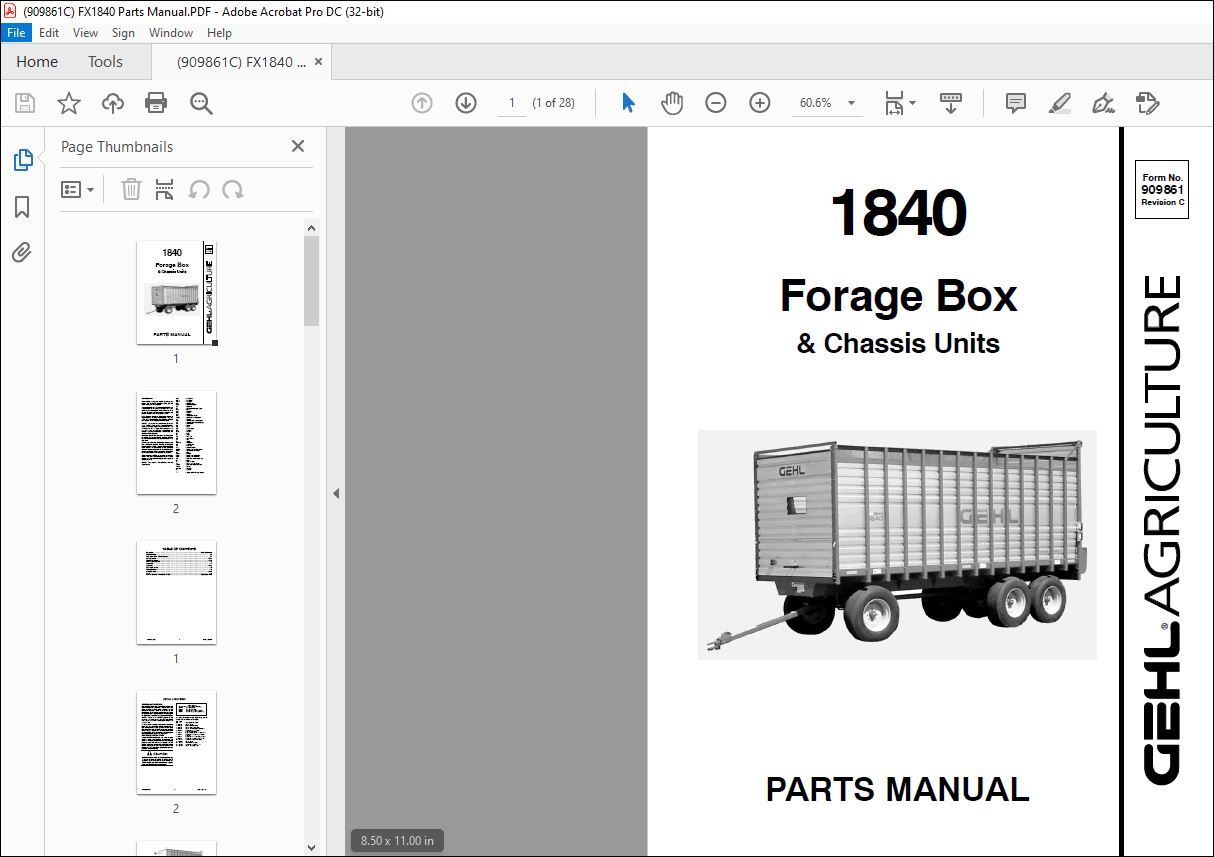Open the Window menu

(171, 33)
